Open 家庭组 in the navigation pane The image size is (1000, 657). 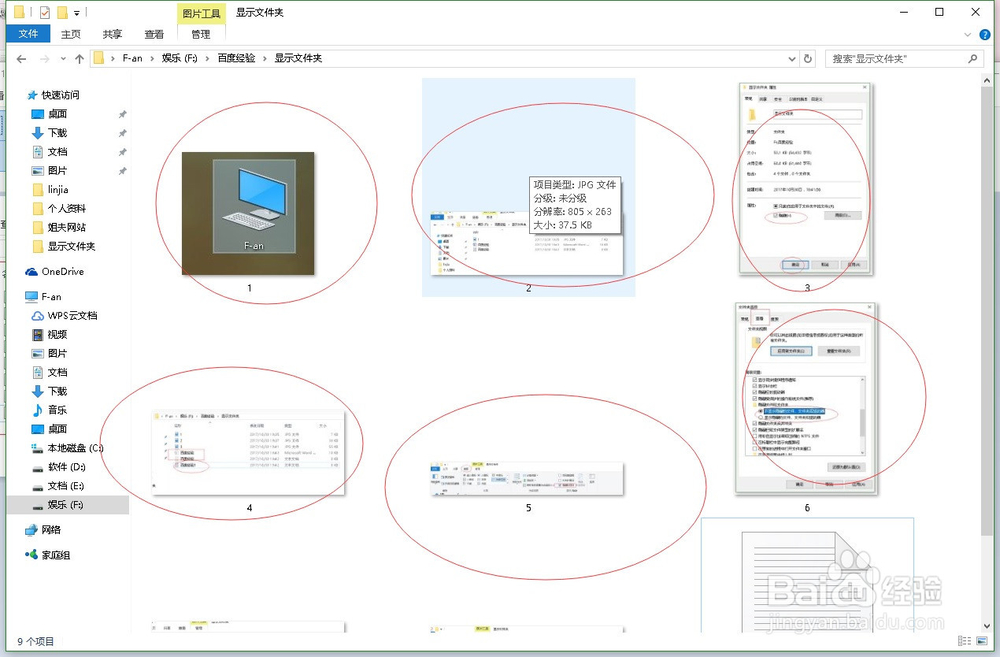tap(55, 555)
